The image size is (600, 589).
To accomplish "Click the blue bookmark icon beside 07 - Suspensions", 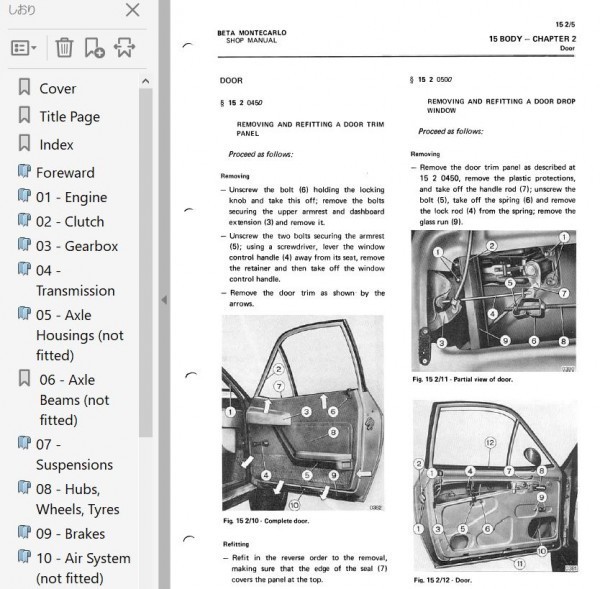I will [x=24, y=442].
